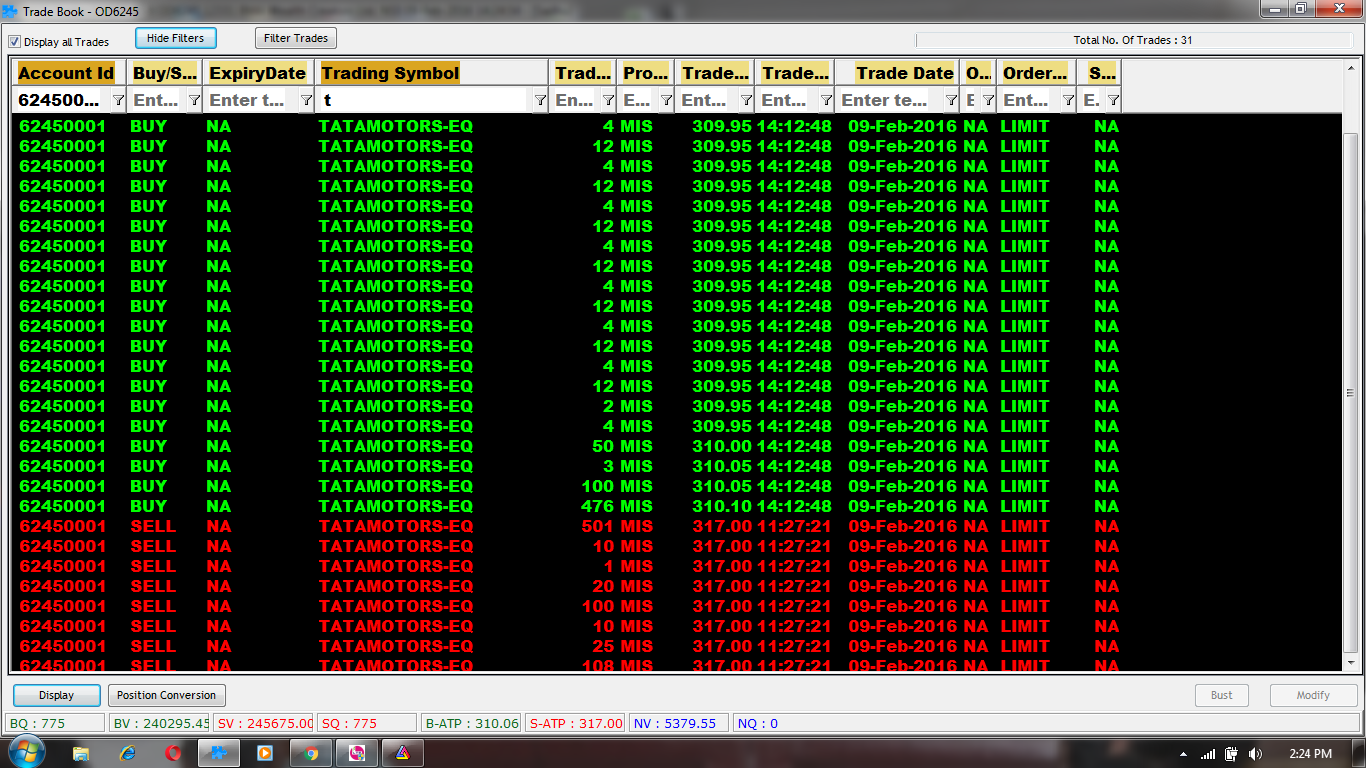Sort by the Pro... column header
The image size is (1366, 768).
[646, 73]
